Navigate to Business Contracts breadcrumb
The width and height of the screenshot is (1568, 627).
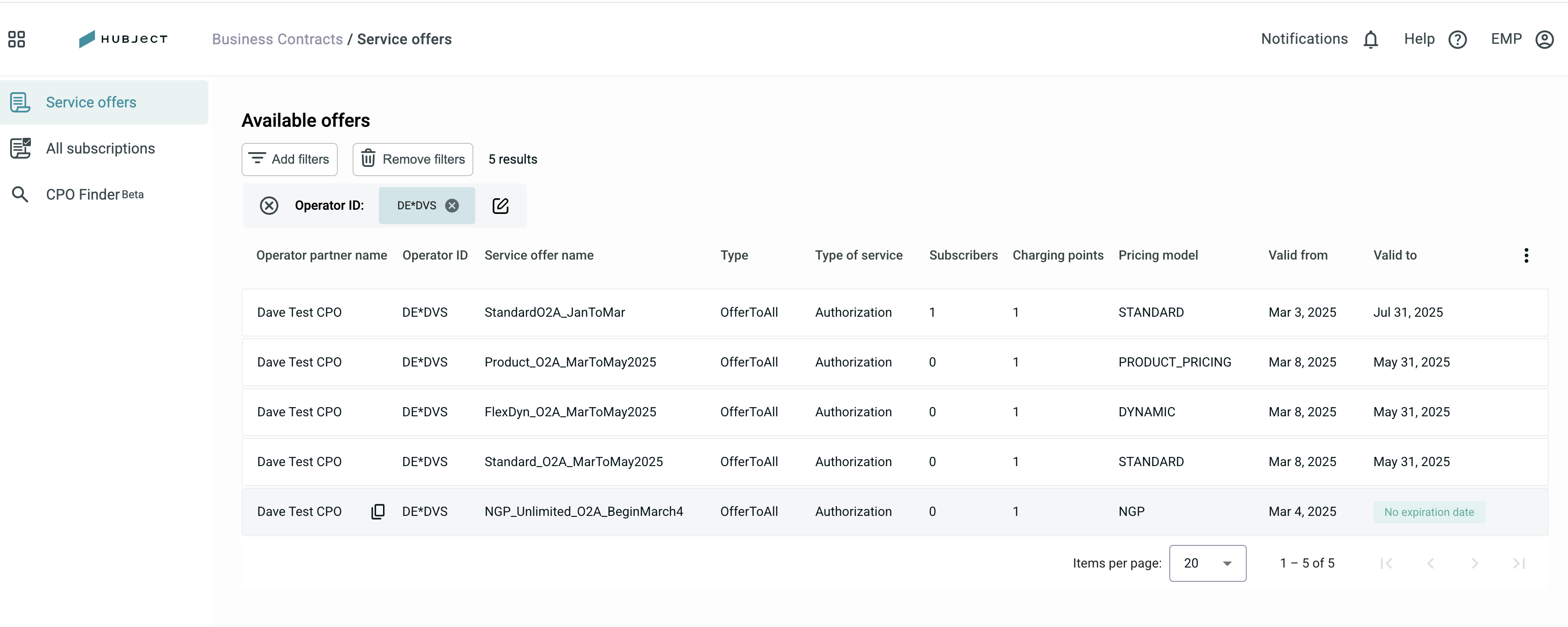click(x=277, y=39)
